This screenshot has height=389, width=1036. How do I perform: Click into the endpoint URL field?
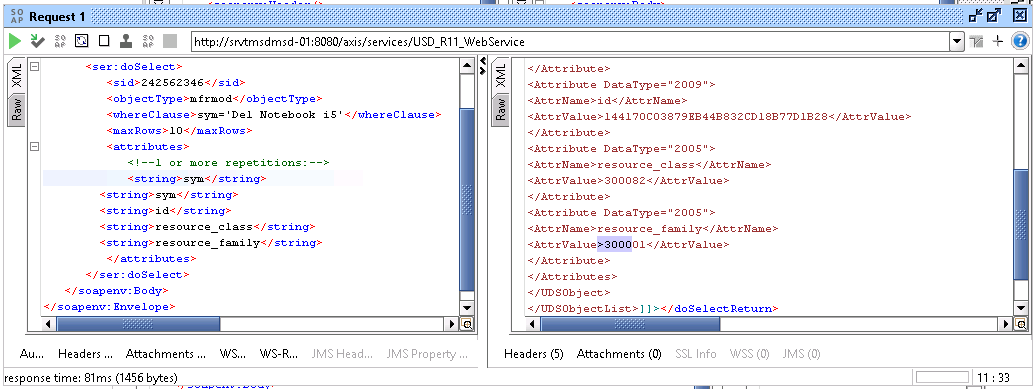point(571,42)
